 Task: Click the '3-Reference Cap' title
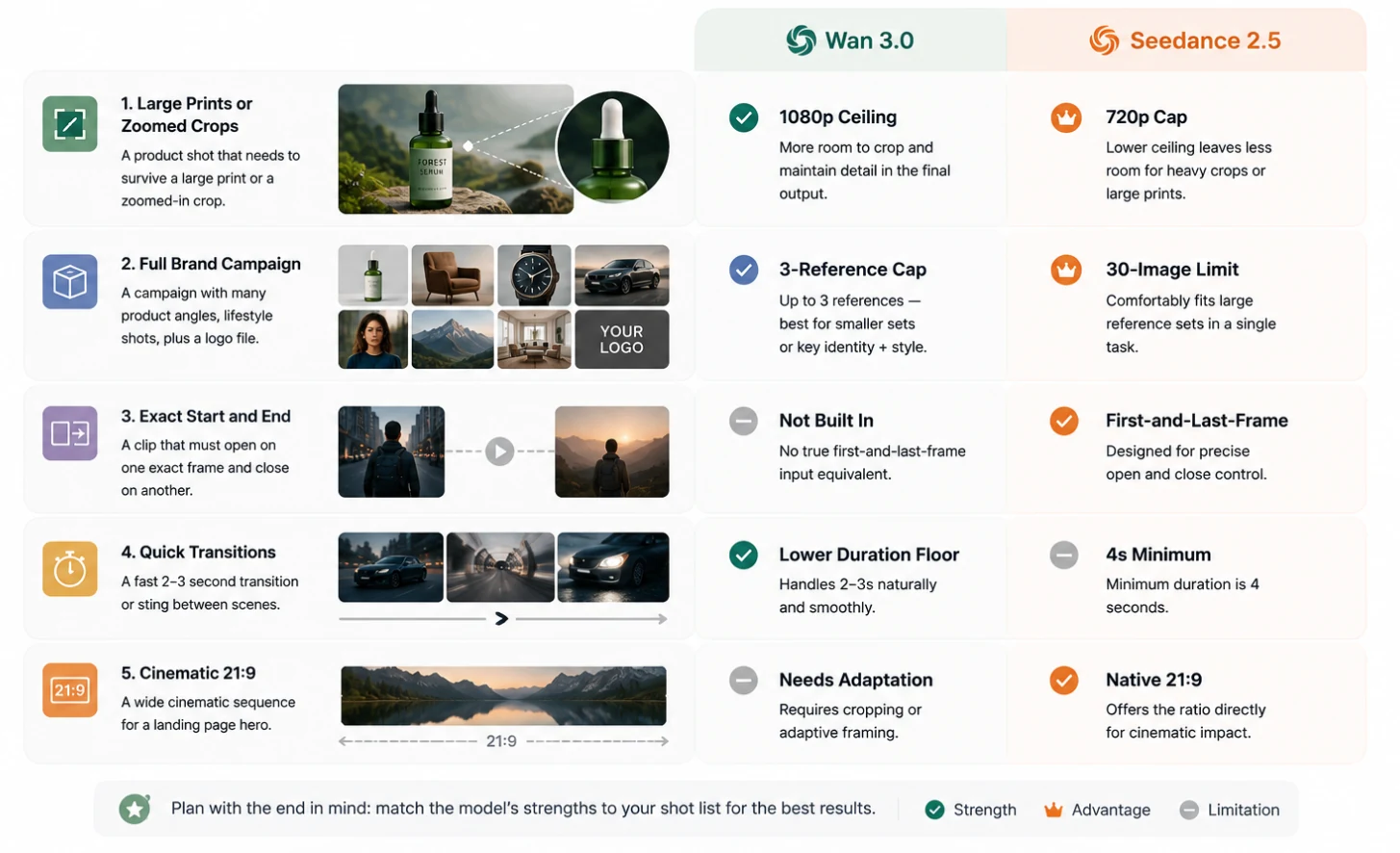click(853, 270)
